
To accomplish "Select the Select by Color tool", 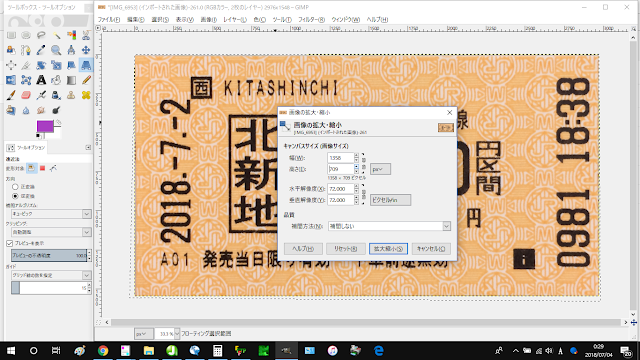I will [71, 35].
